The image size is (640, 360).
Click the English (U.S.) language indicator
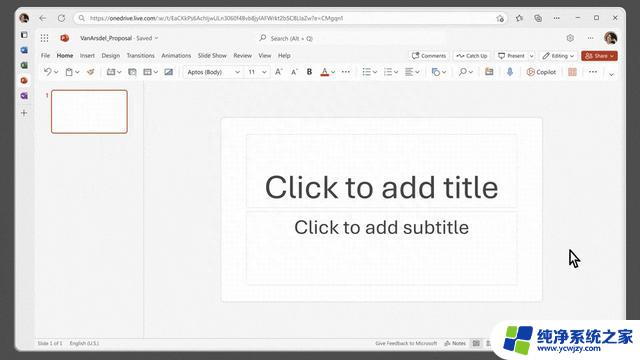tap(84, 343)
